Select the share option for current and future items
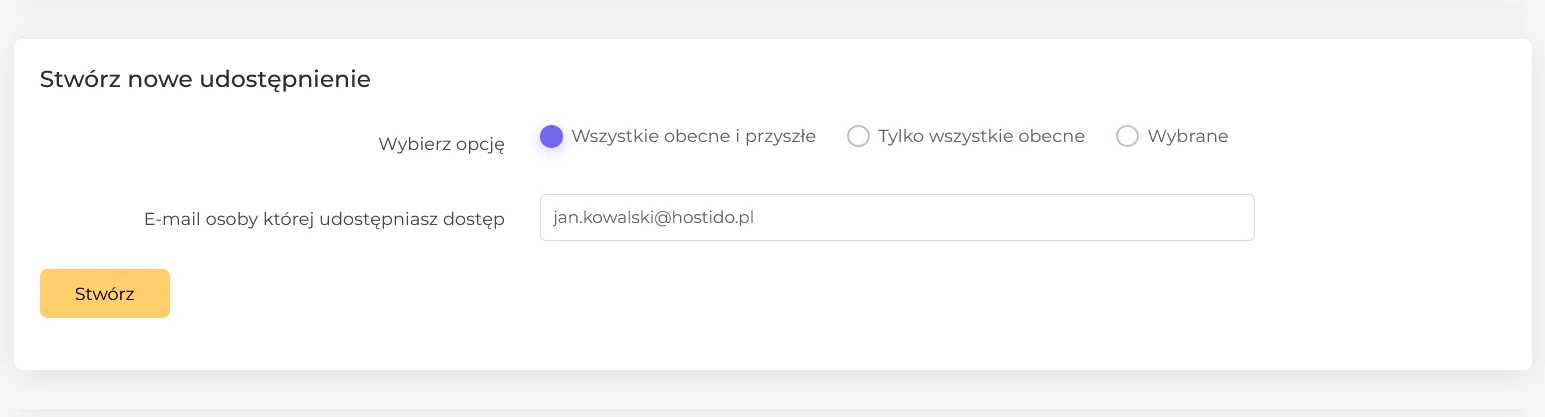Image resolution: width=1545 pixels, height=417 pixels. click(551, 137)
